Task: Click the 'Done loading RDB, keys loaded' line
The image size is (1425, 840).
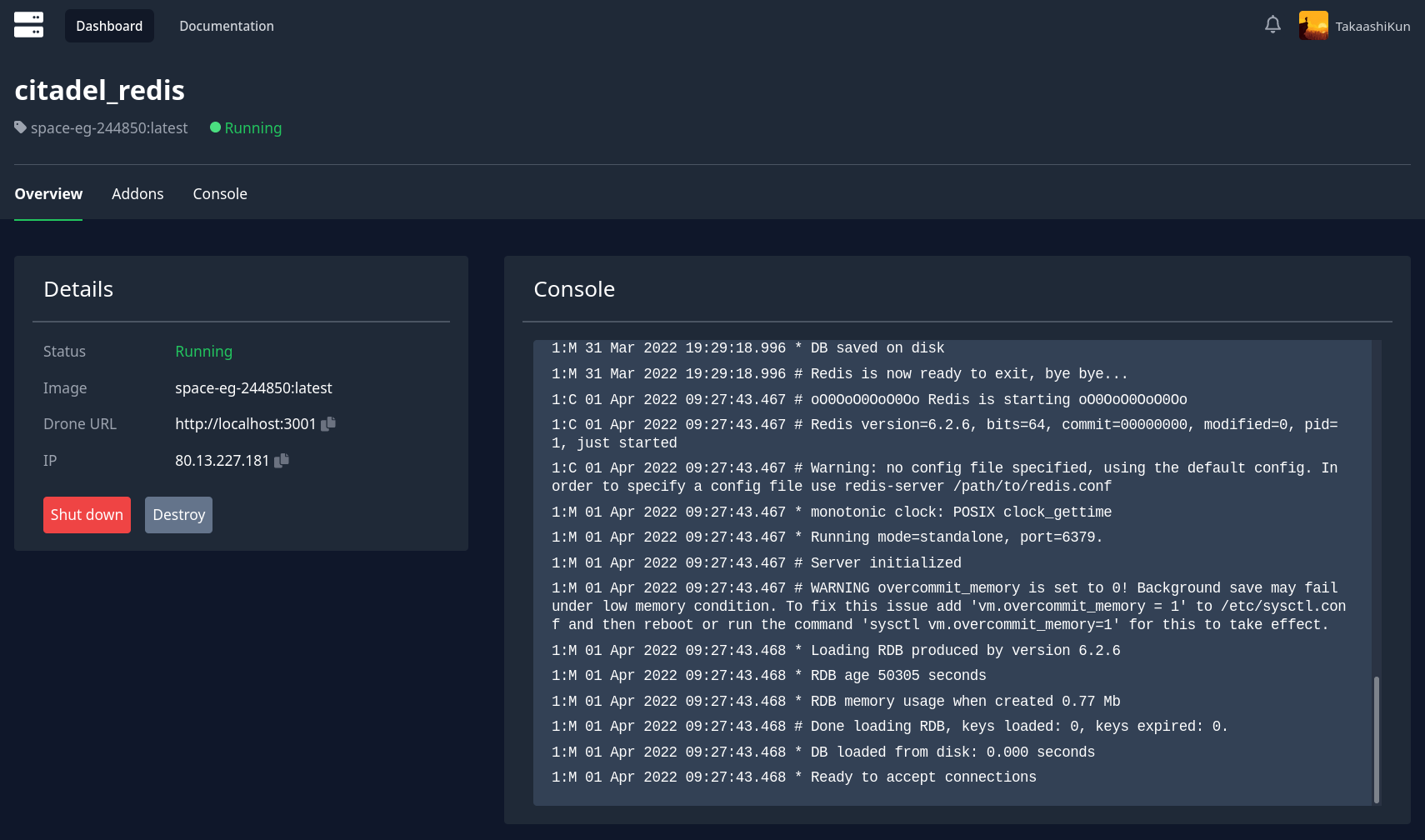Action: [x=890, y=727]
